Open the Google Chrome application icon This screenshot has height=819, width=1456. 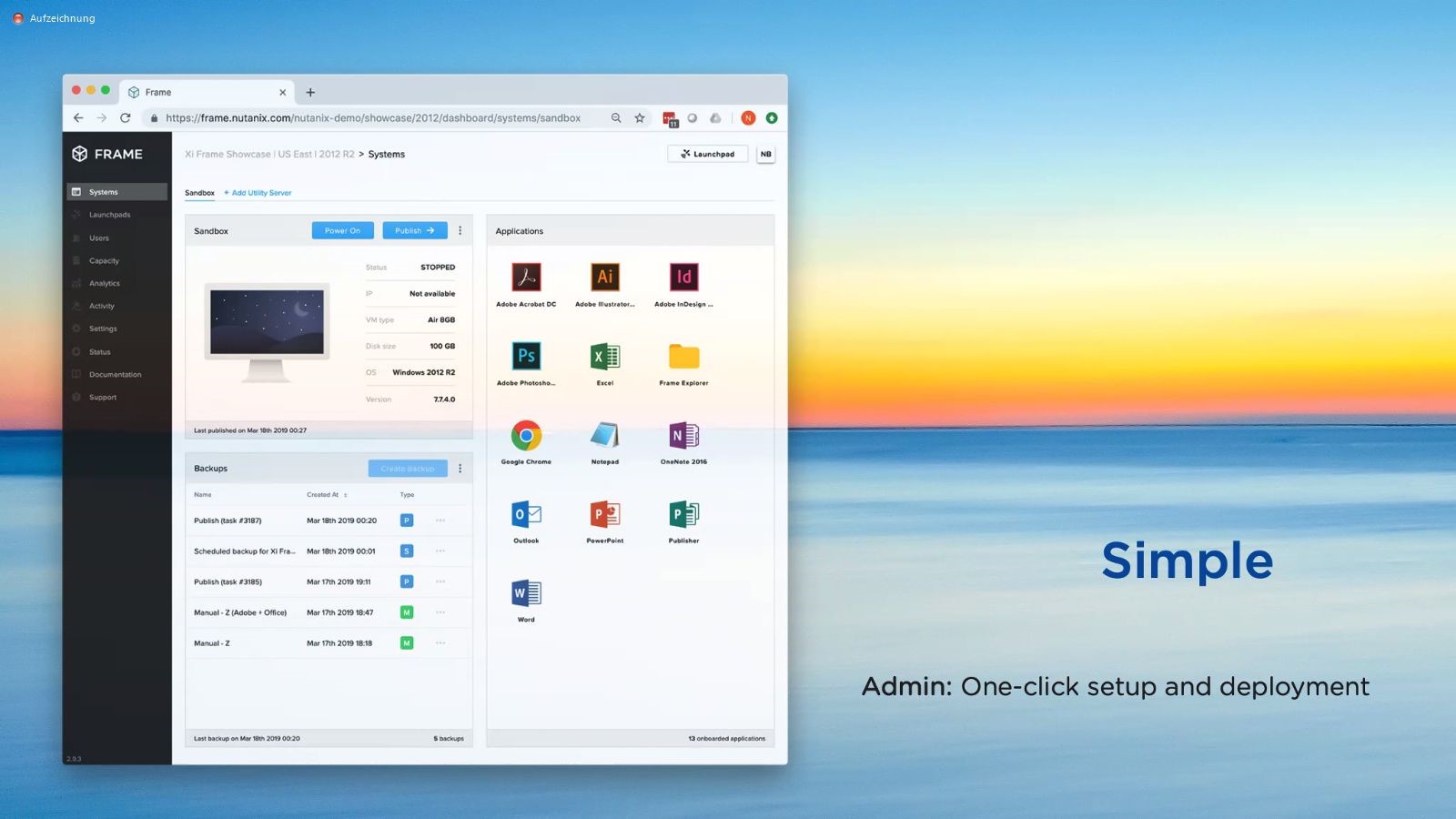(x=526, y=436)
